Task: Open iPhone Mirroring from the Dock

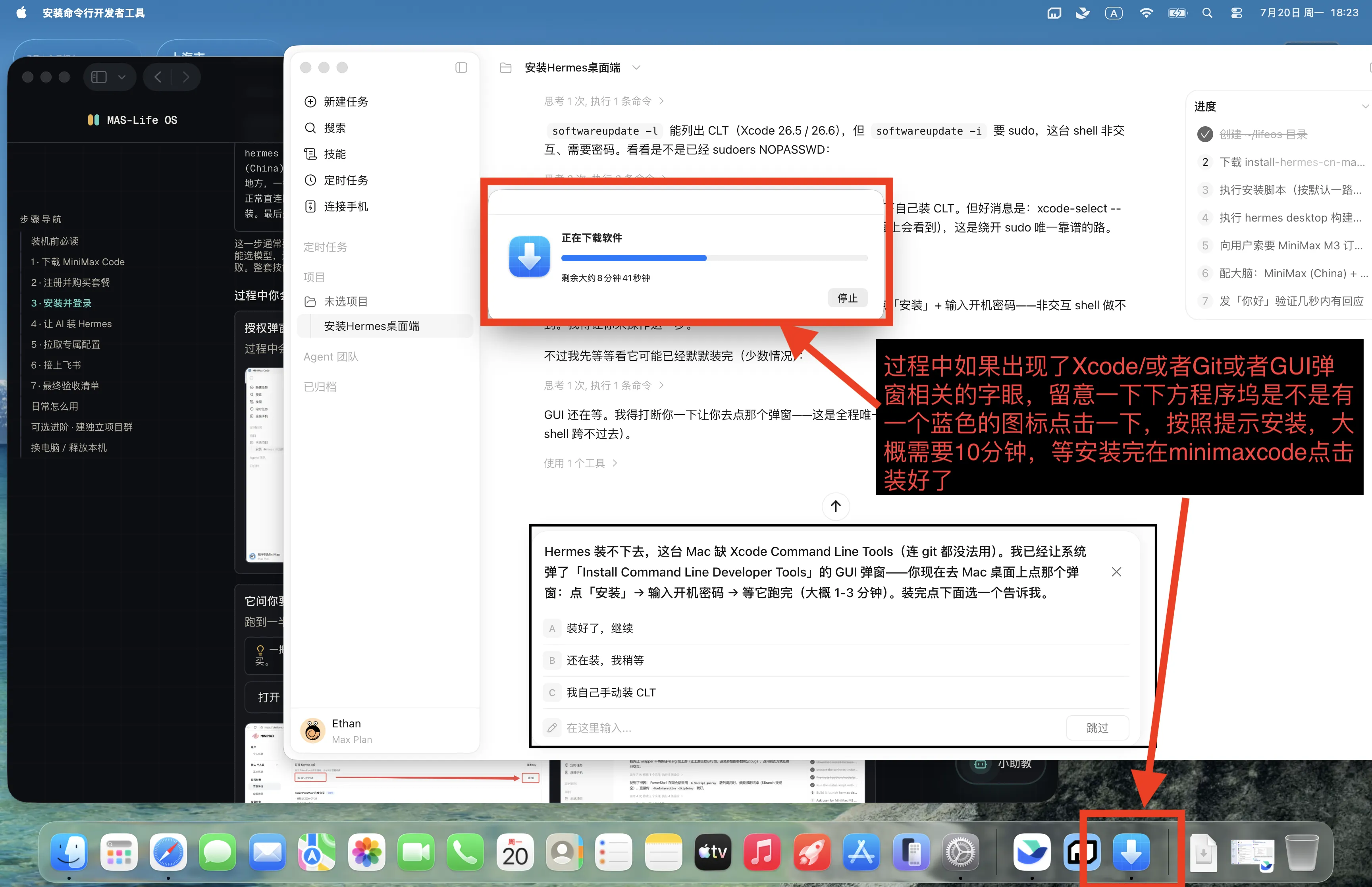Action: 911,852
